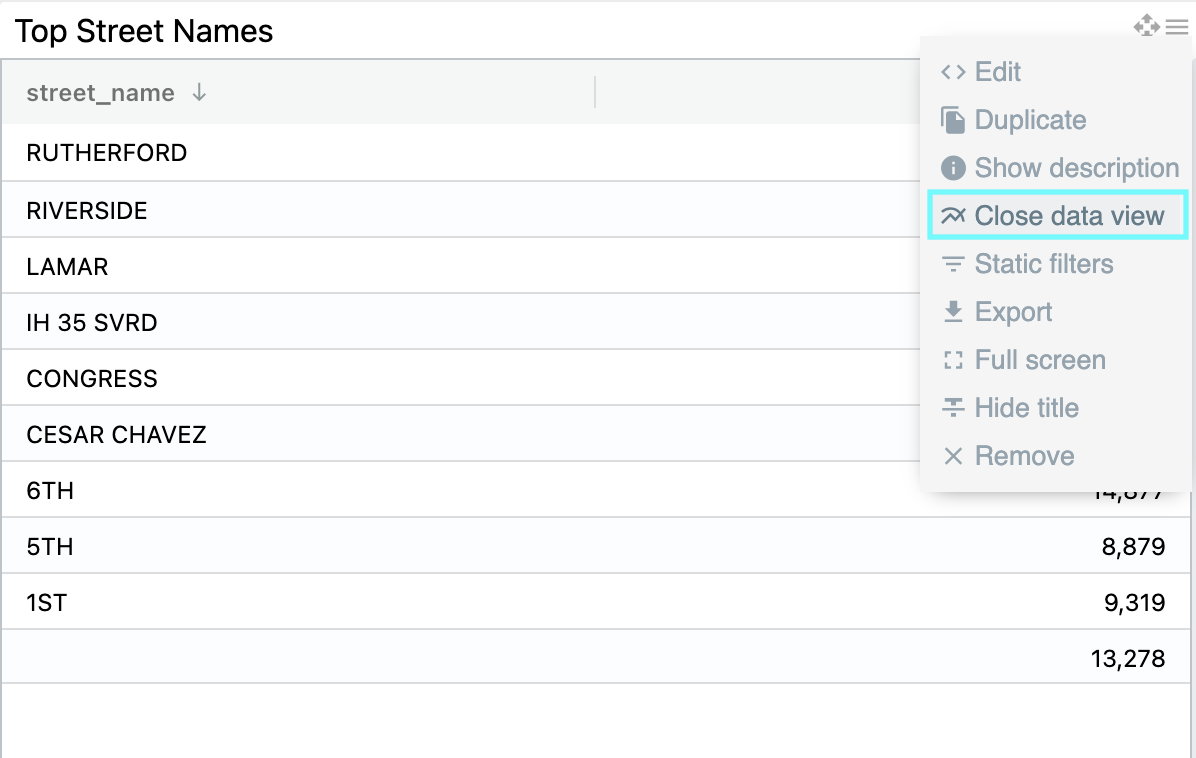Open the hamburger panel menu icon
The image size is (1196, 758).
[1176, 27]
